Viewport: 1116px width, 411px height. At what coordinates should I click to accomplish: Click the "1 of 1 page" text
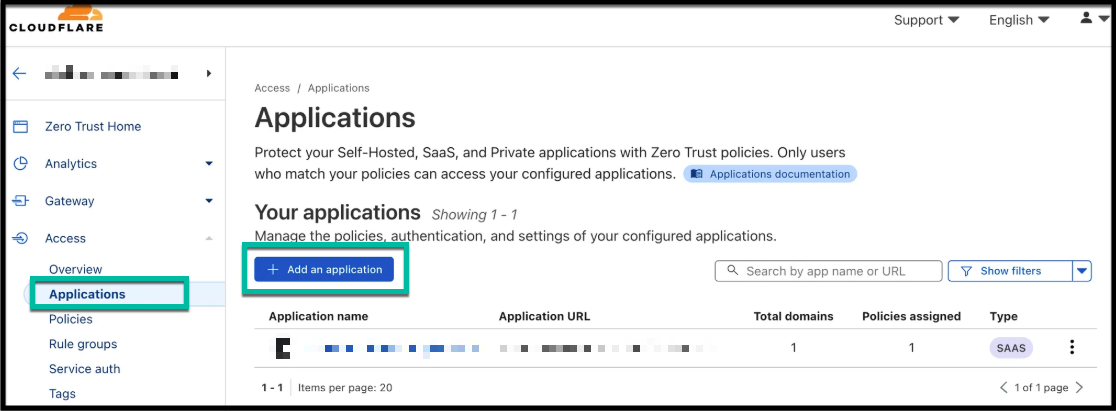click(x=1041, y=387)
